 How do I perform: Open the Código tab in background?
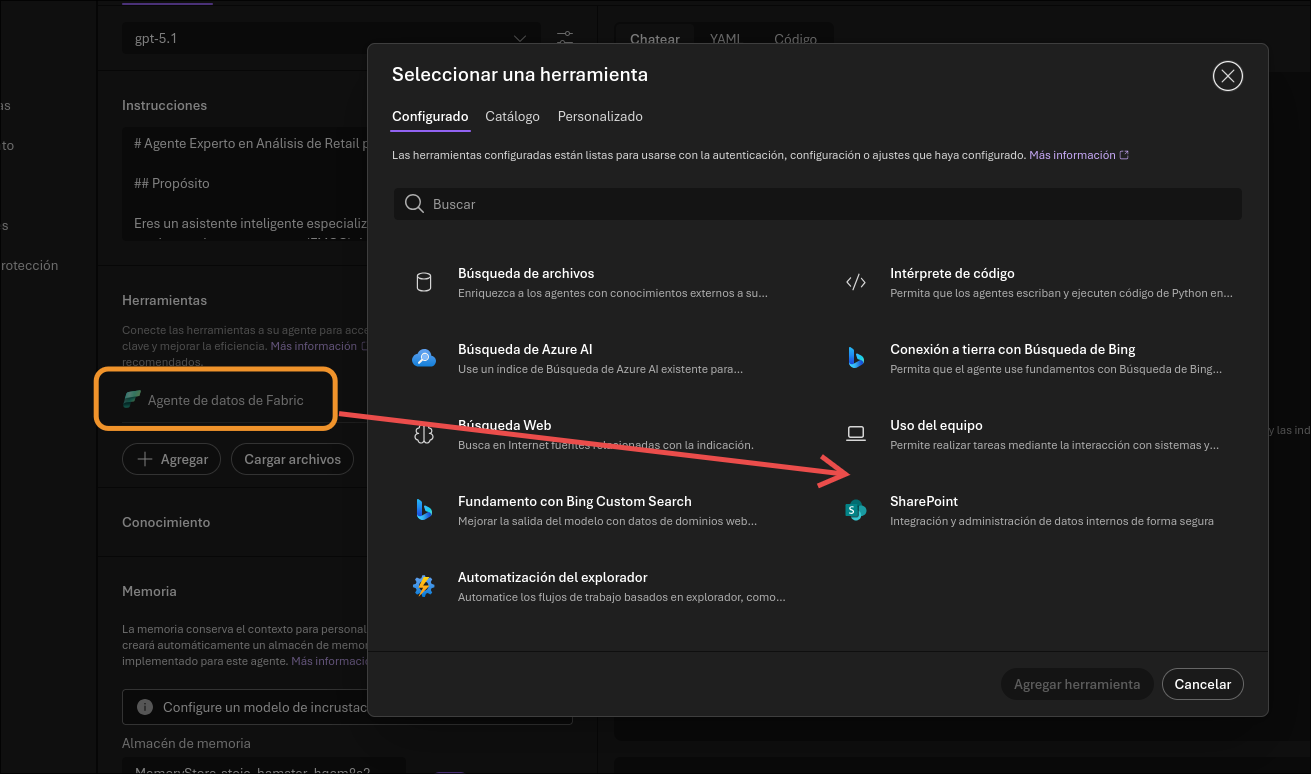pos(795,39)
